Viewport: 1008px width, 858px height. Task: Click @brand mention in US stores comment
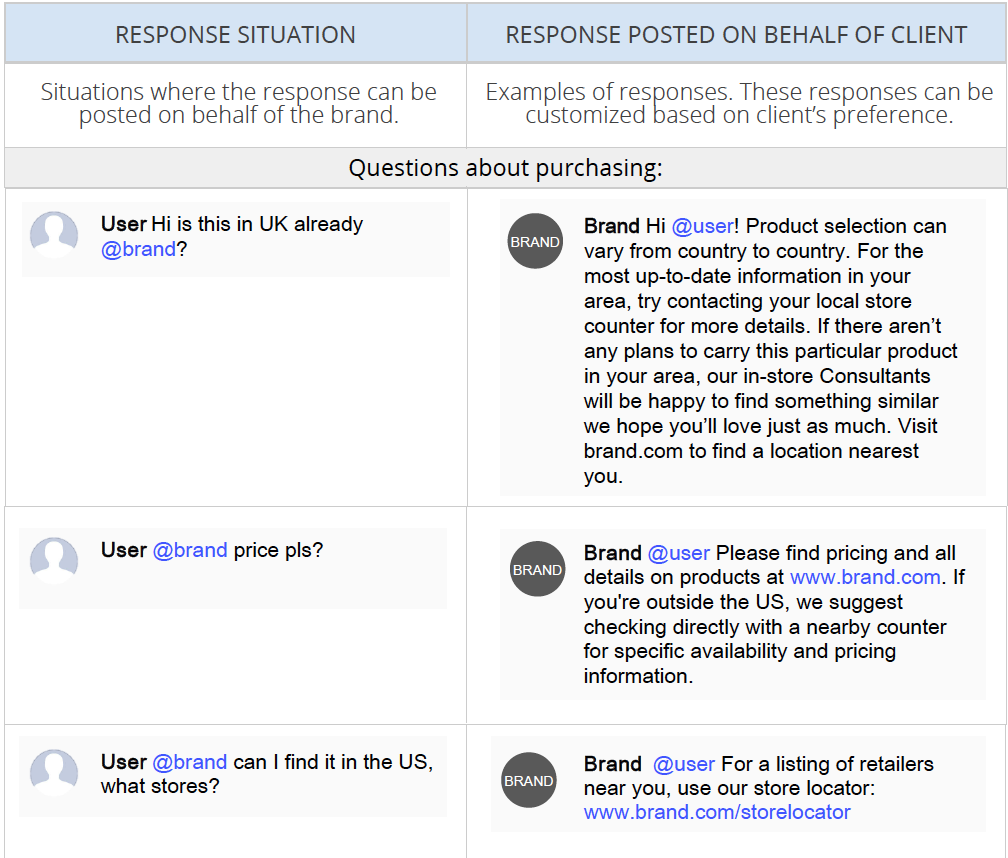click(x=190, y=762)
